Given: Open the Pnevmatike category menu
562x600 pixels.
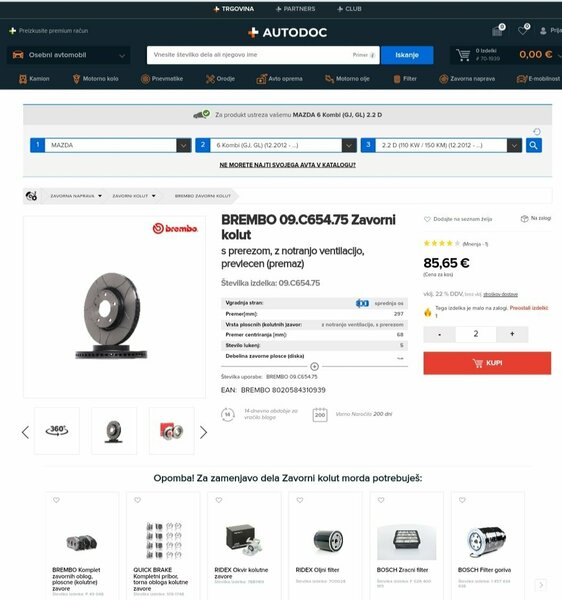Looking at the screenshot, I should 162,79.
